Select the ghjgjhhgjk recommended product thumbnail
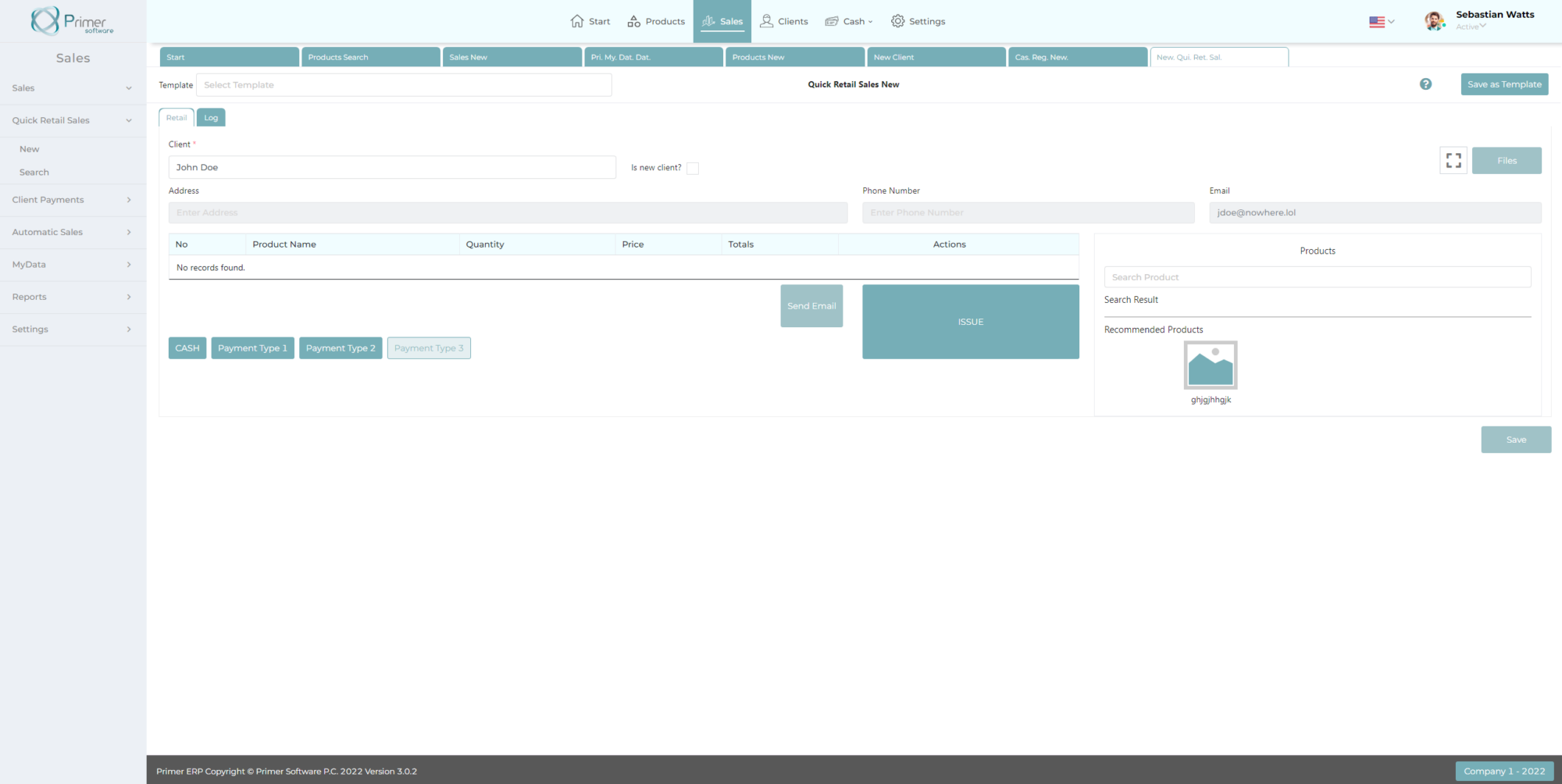Viewport: 1562px width, 784px height. (1211, 365)
